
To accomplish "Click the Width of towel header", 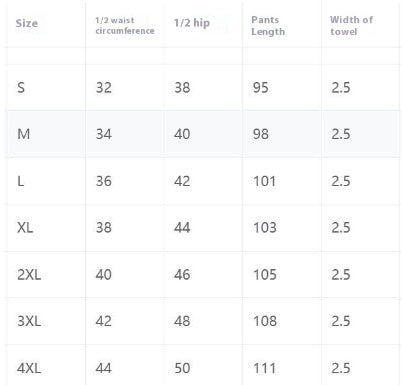I will pos(351,26).
